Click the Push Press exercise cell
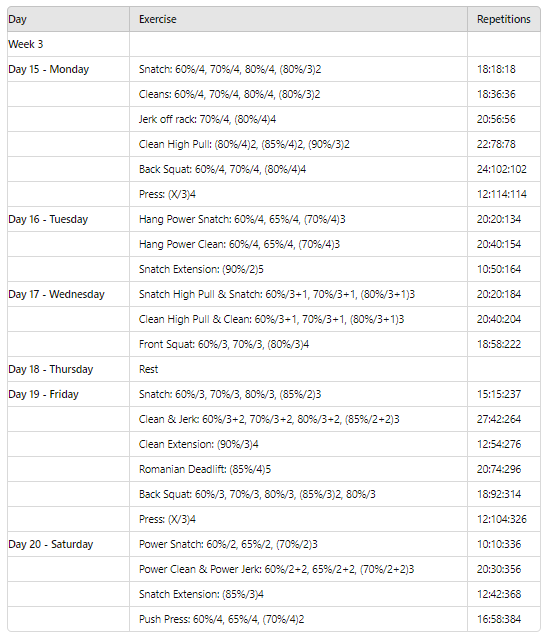This screenshot has height=635, width=546. point(299,619)
